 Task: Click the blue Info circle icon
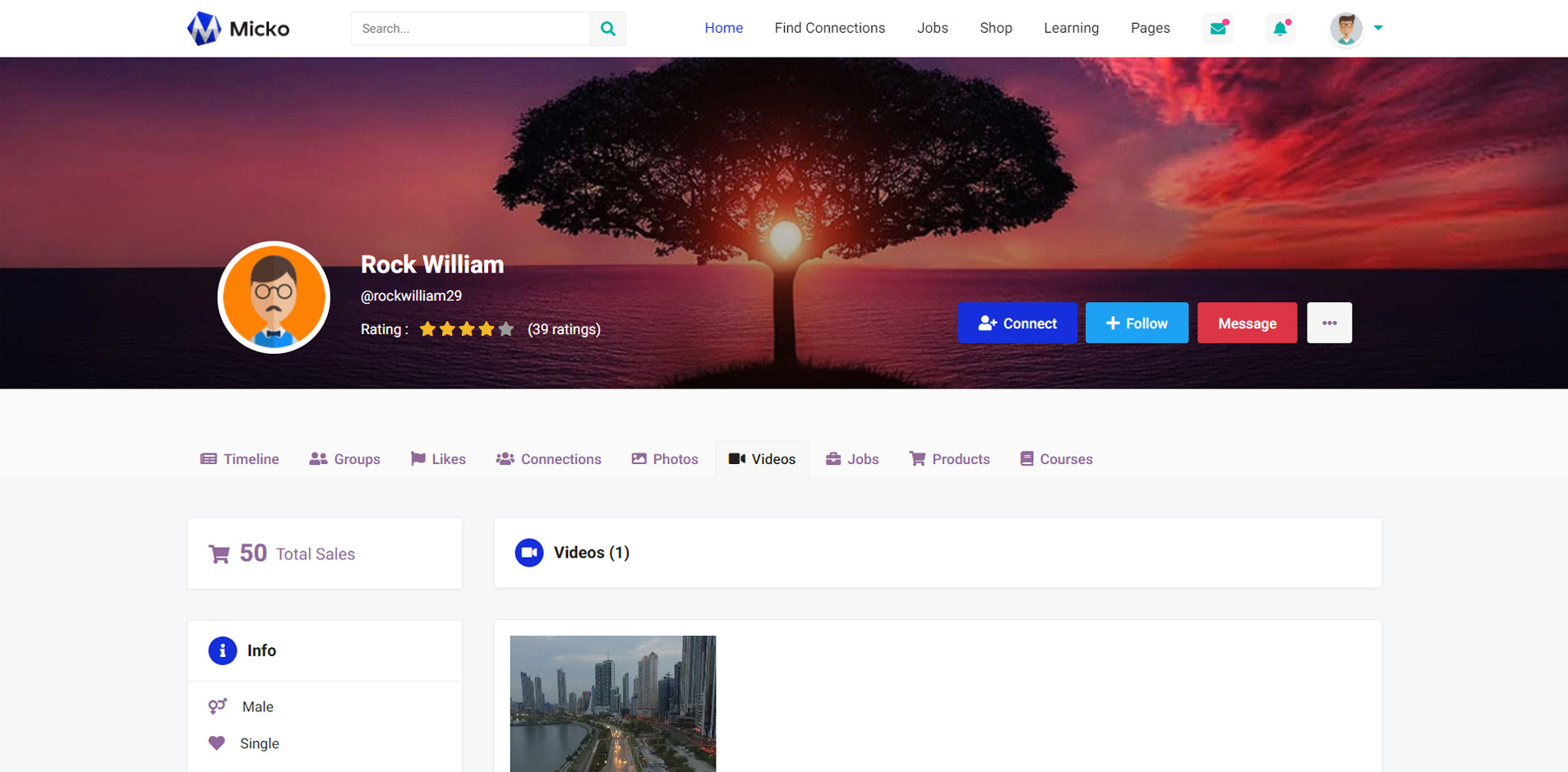(x=223, y=650)
